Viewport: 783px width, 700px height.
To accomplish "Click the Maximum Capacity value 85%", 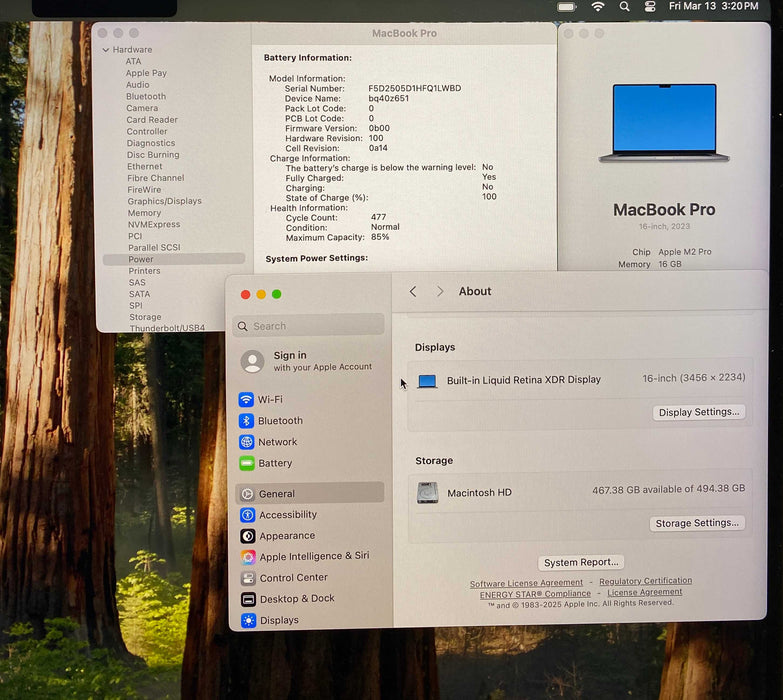I will tap(380, 237).
